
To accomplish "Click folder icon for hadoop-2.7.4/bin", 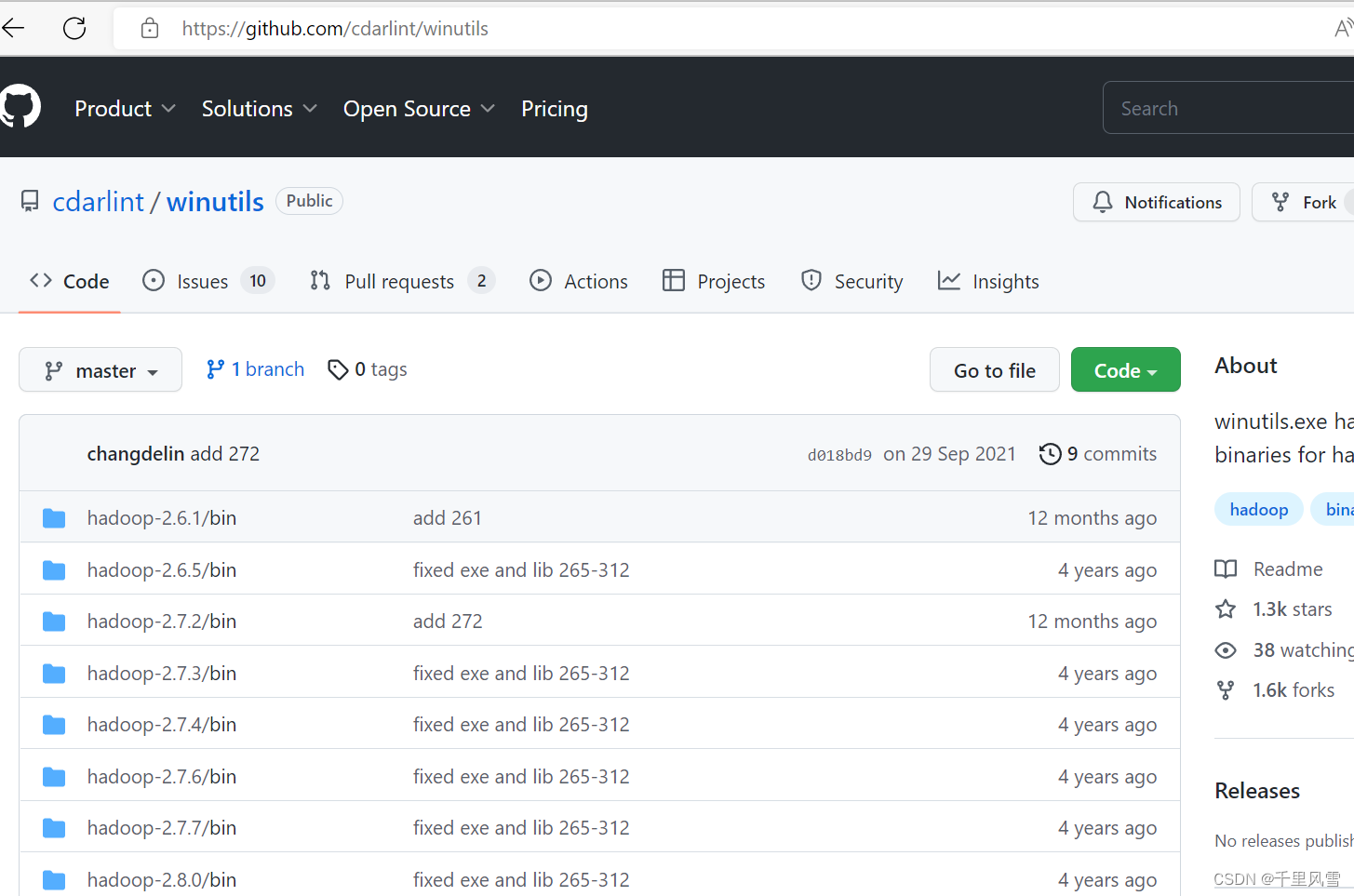I will [54, 725].
